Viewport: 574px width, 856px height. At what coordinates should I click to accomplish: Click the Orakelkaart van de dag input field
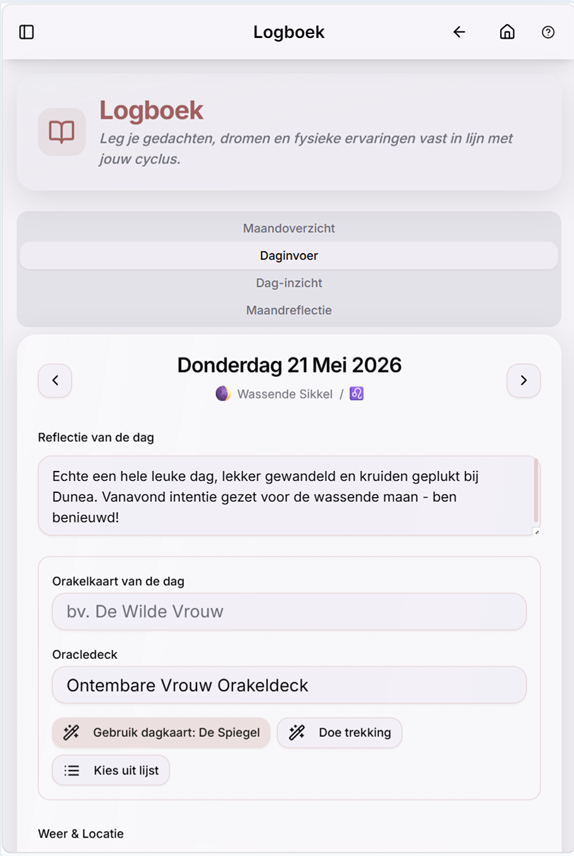coord(289,611)
